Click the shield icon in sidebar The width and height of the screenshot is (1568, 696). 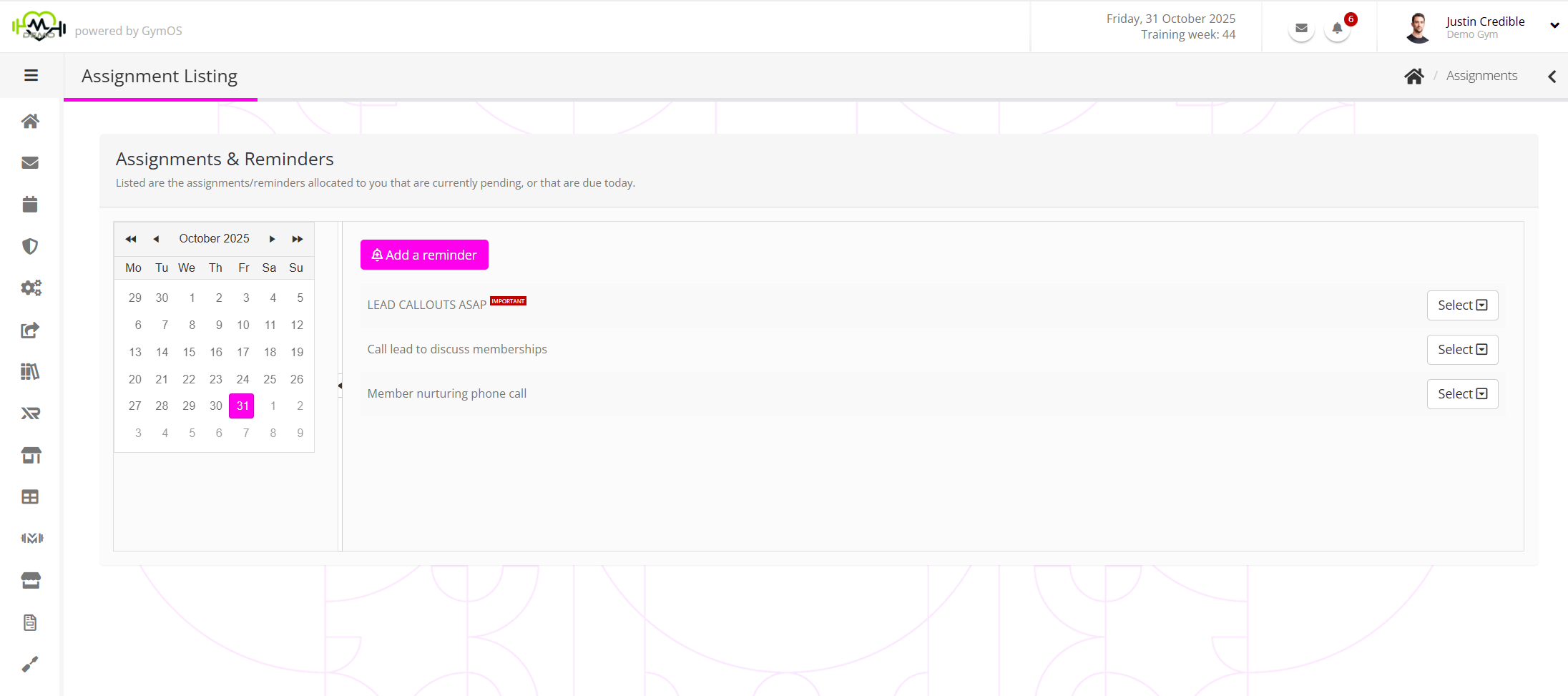(x=30, y=246)
